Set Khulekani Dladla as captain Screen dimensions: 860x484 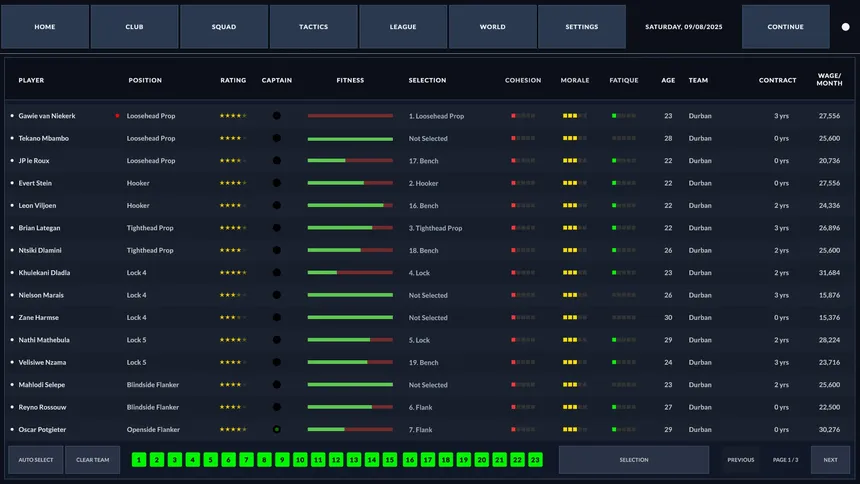coord(276,273)
